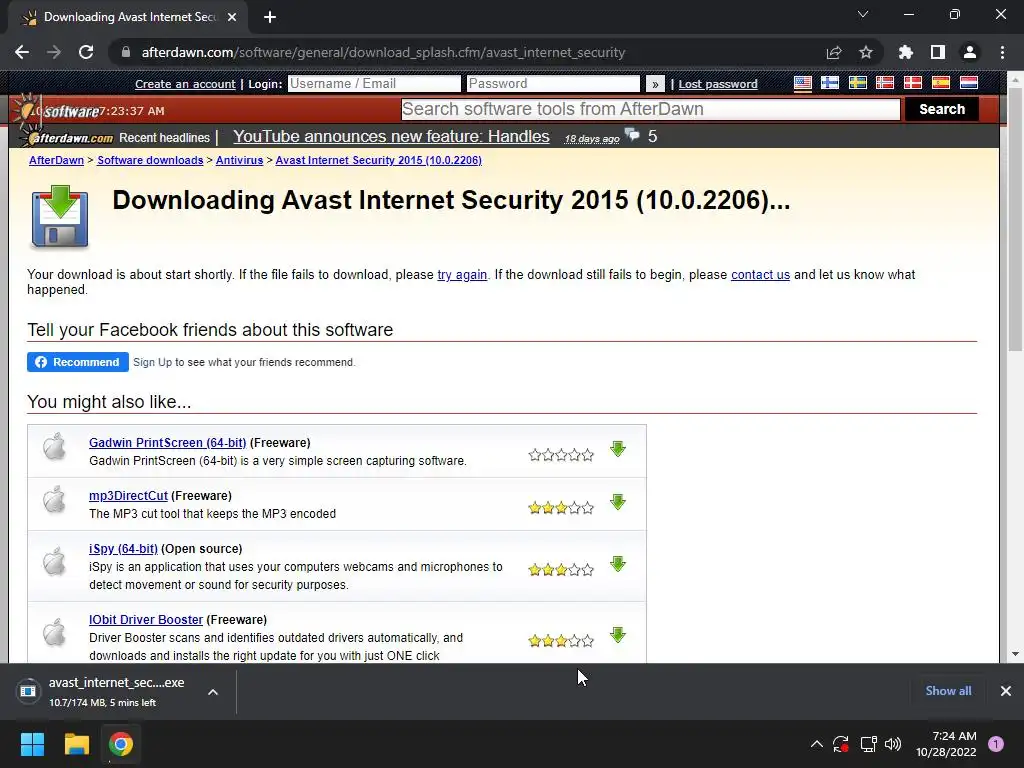The height and width of the screenshot is (768, 1024).
Task: Select the Spanish flag language icon
Action: click(940, 83)
